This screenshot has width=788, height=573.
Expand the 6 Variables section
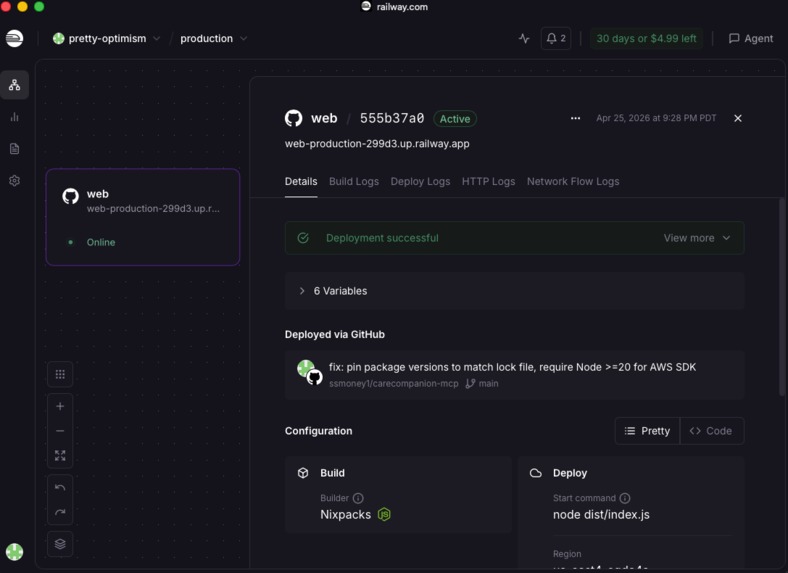(514, 291)
